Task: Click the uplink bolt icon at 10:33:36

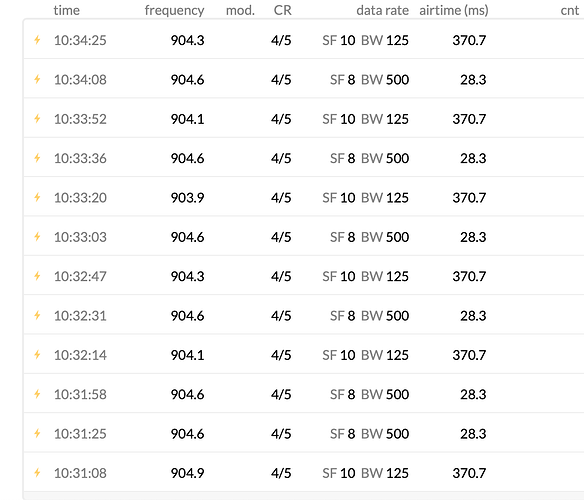Action: (37, 158)
